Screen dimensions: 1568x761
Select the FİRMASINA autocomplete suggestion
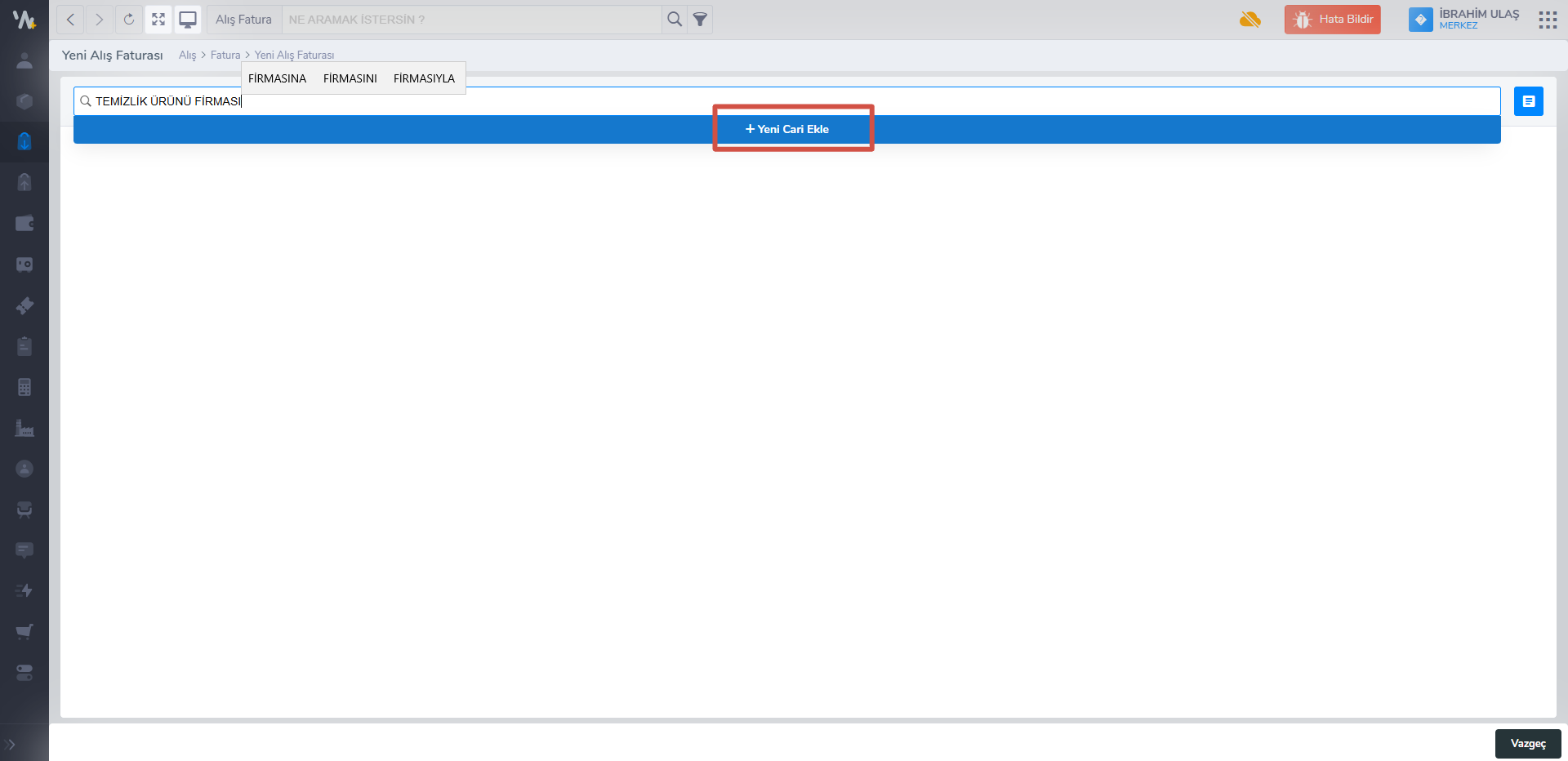(x=277, y=78)
